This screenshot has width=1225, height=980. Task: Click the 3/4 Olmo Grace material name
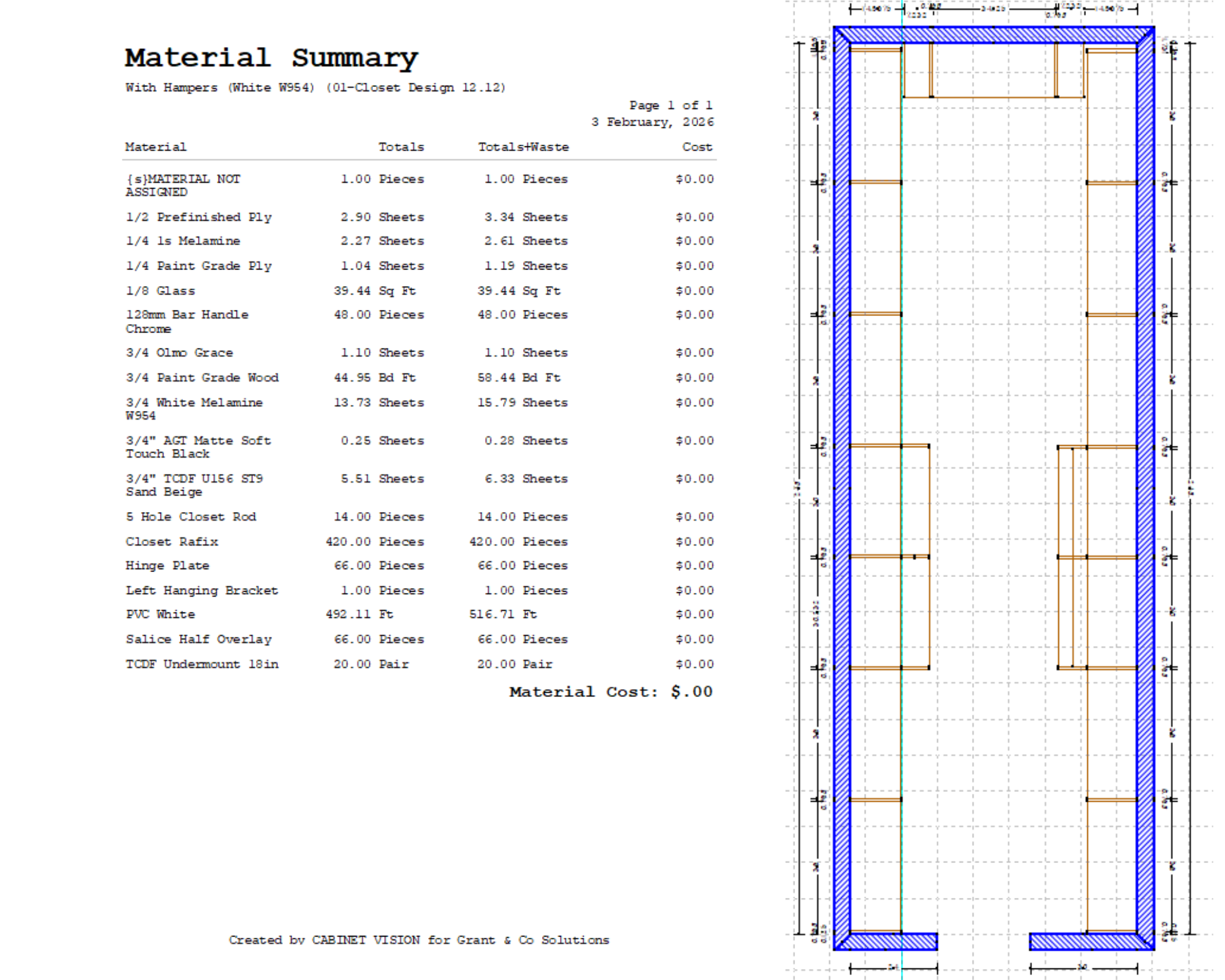pos(179,353)
